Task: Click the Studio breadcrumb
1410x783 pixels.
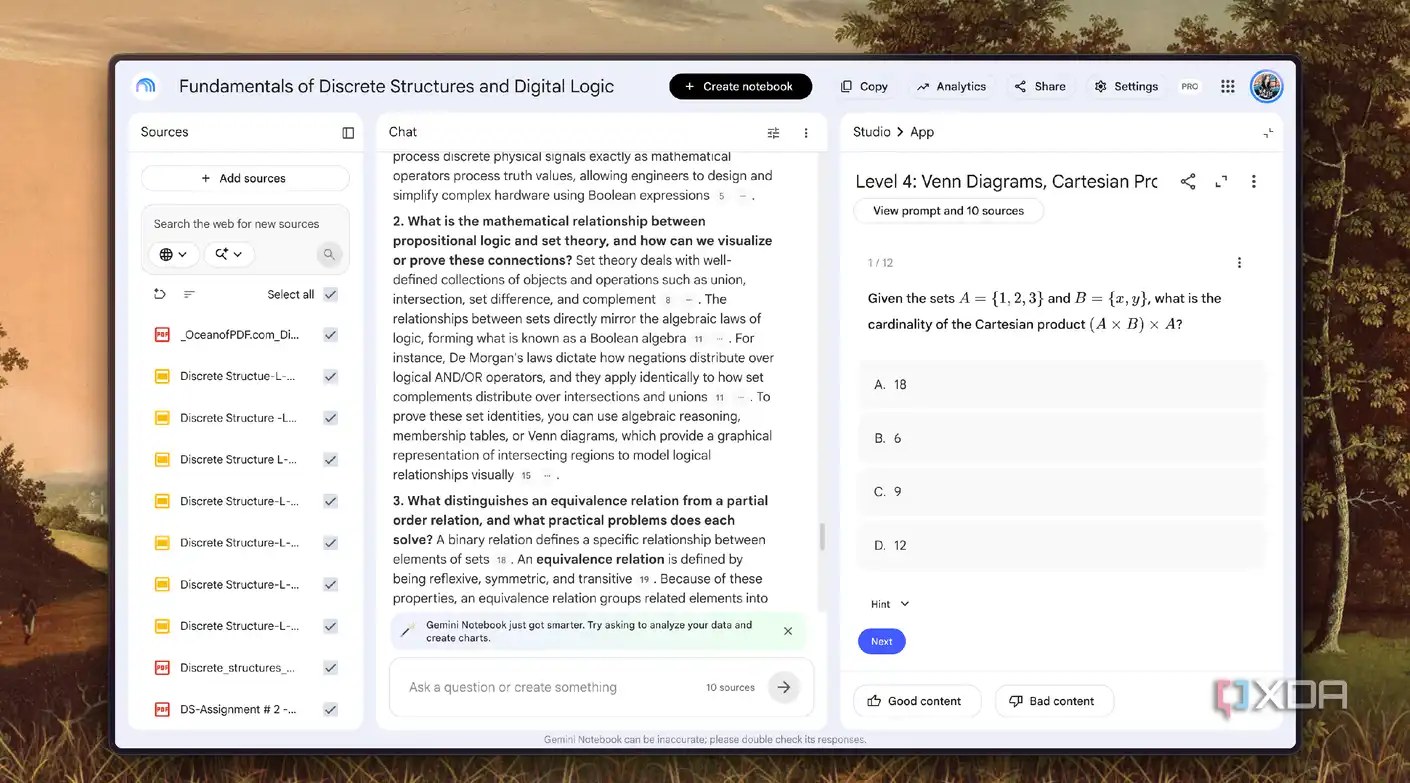Action: coord(872,132)
